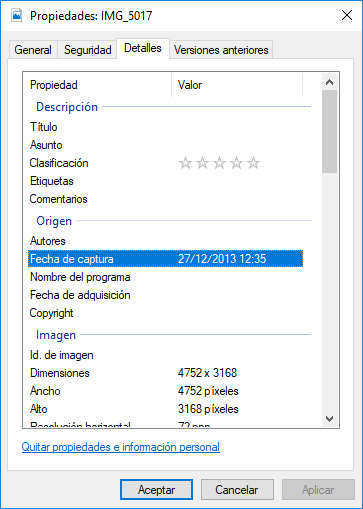Select the Id. de imagen row

click(x=166, y=355)
